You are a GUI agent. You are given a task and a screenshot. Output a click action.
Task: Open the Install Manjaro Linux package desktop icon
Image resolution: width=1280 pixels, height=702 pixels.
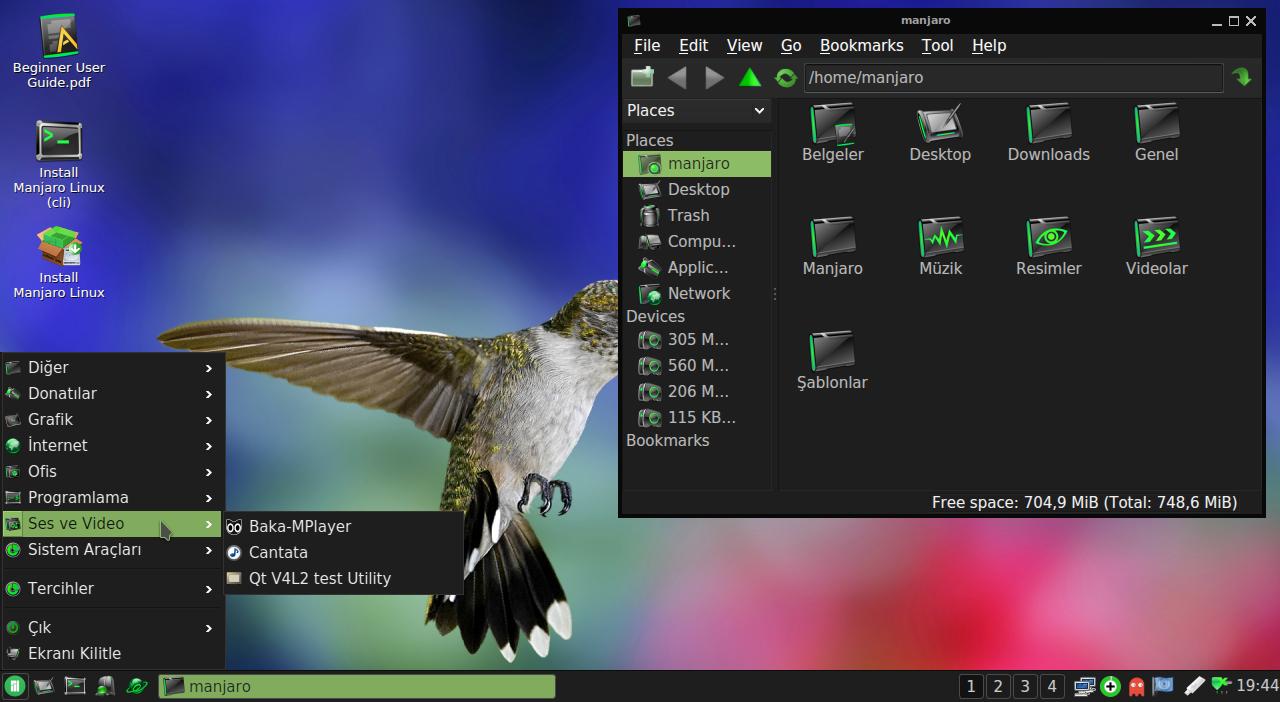[x=59, y=263]
